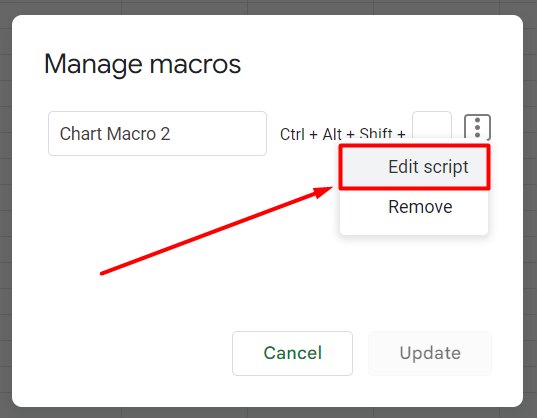Click the red arrow annotation's arrowhead
This screenshot has width=537, height=418.
pos(323,192)
